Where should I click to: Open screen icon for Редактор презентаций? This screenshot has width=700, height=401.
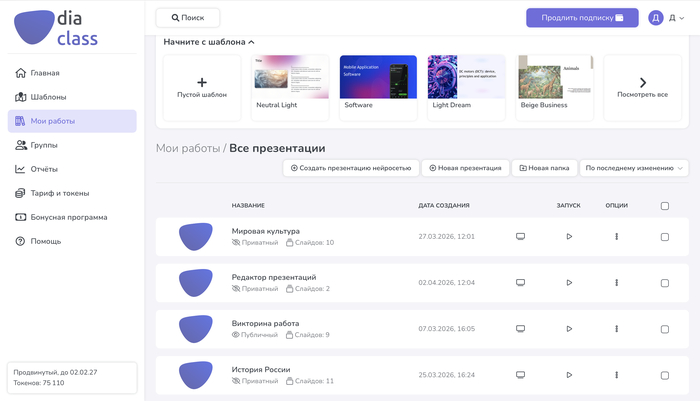(521, 282)
